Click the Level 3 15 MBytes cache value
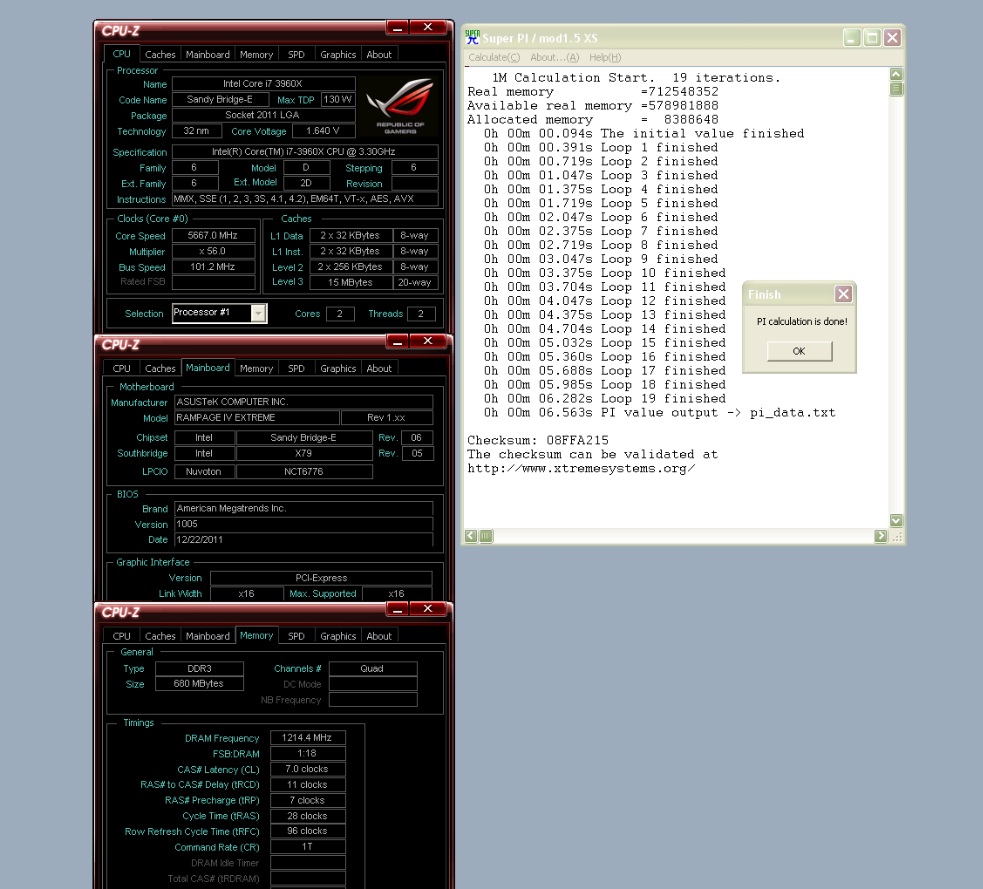Viewport: 983px width, 889px height. click(350, 283)
